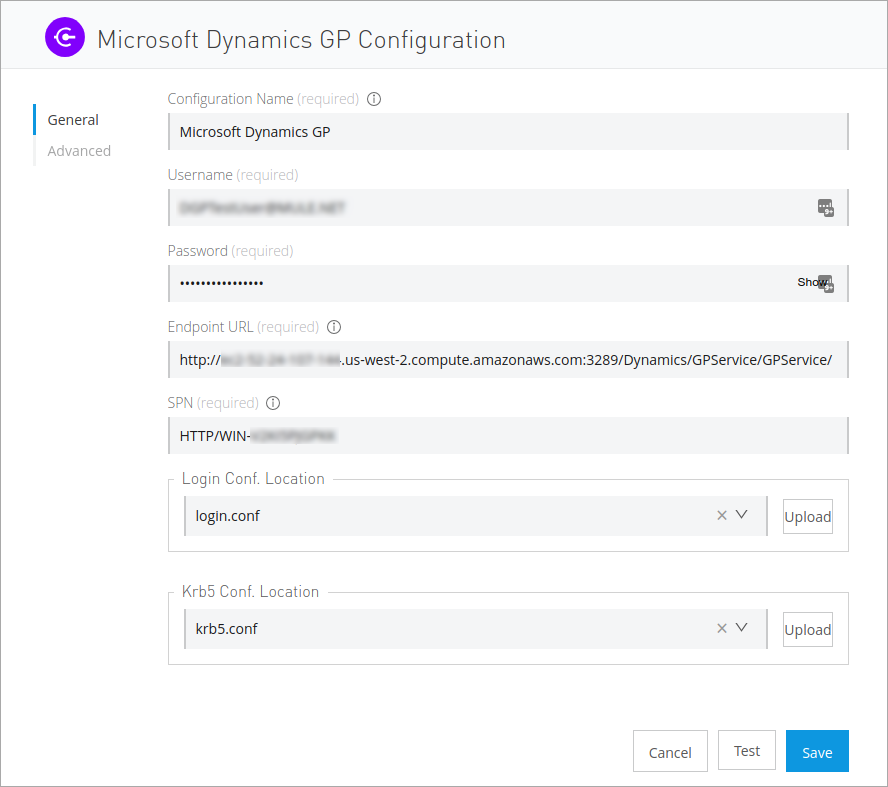Cancel the configuration dialog
The height and width of the screenshot is (787, 888).
(670, 752)
